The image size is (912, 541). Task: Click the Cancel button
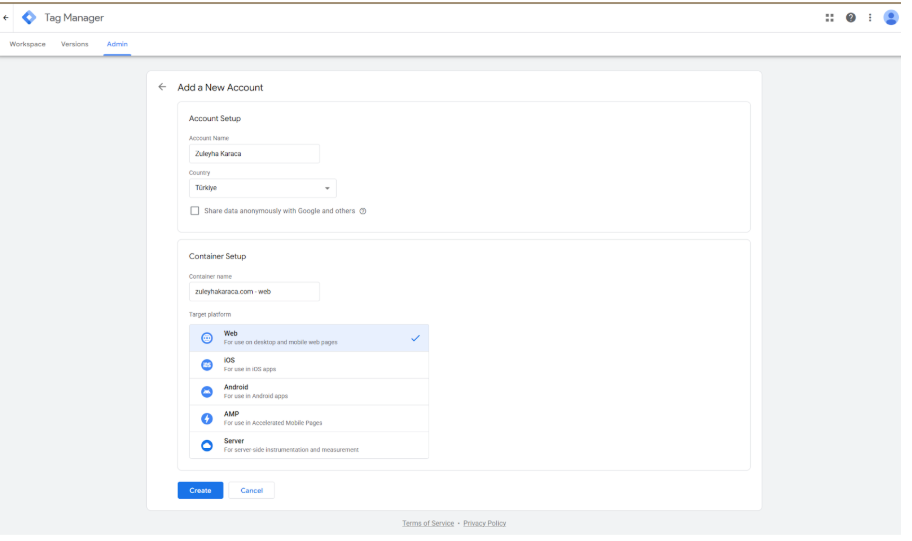coord(251,490)
